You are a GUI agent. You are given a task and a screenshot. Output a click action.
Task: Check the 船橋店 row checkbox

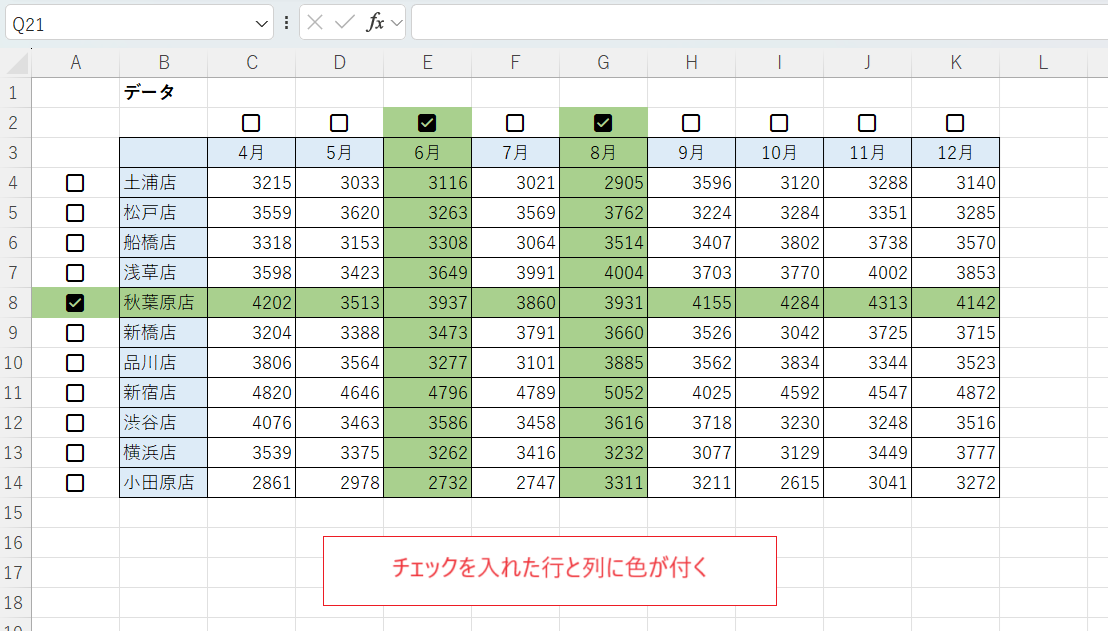75,243
